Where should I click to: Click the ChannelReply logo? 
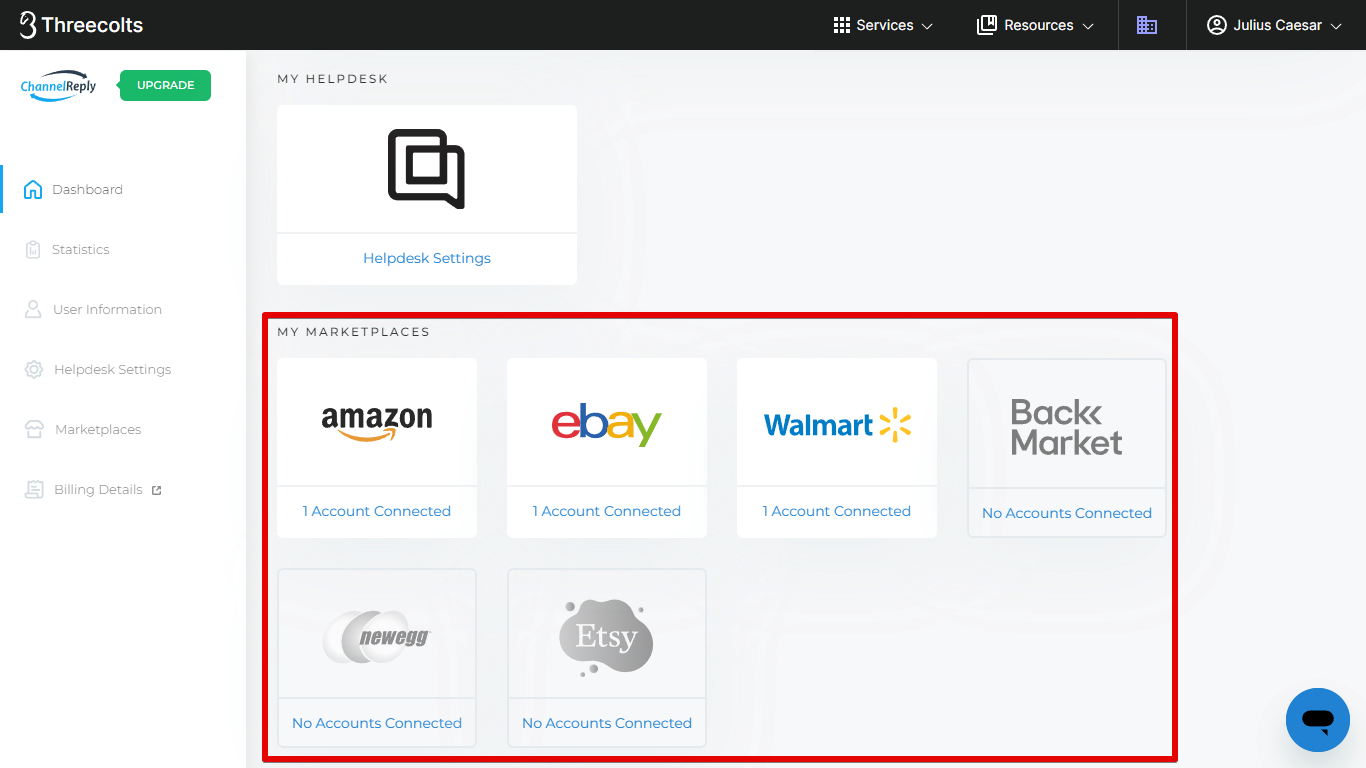(x=59, y=86)
